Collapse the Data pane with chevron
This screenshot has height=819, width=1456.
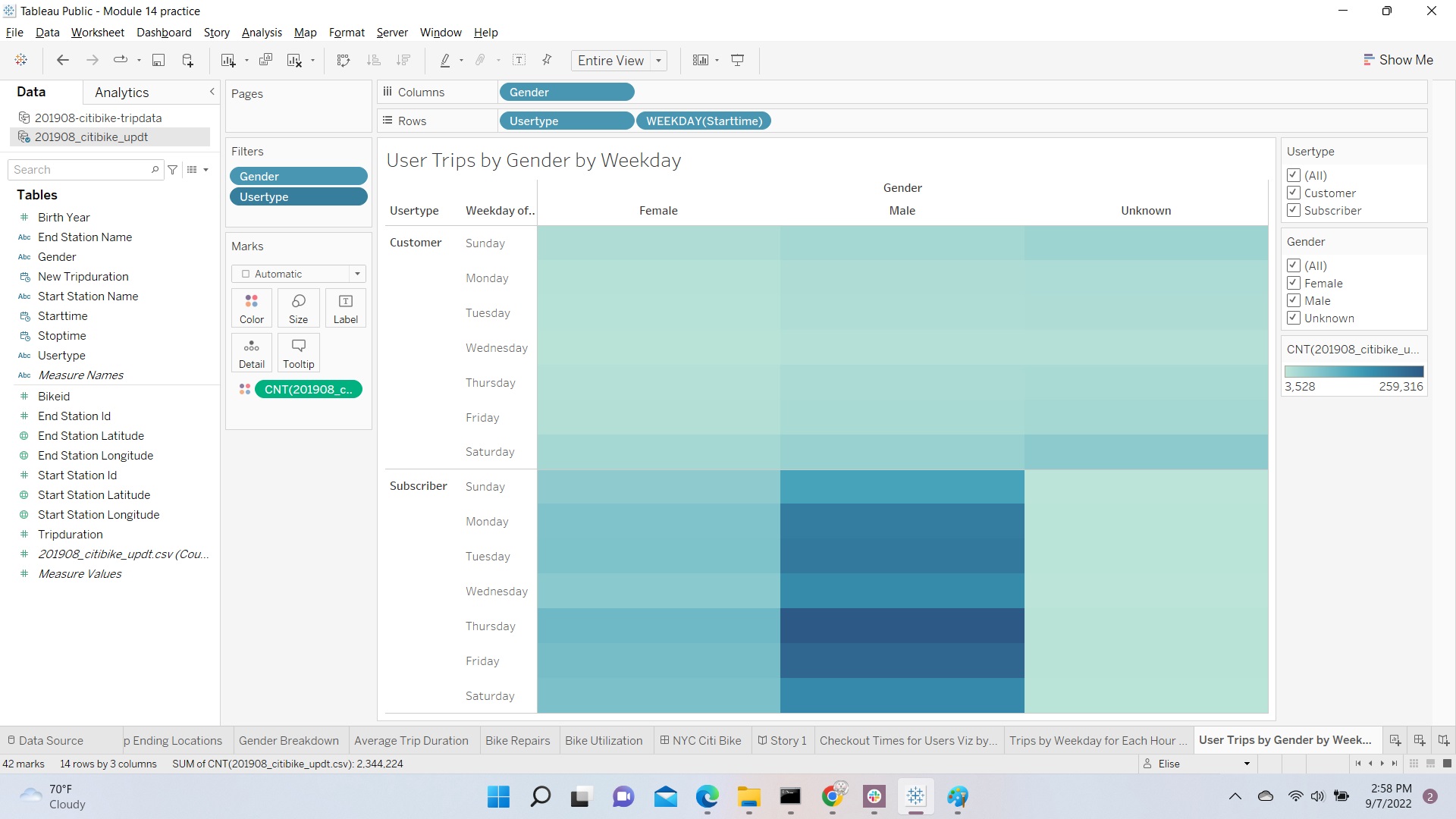[x=212, y=92]
